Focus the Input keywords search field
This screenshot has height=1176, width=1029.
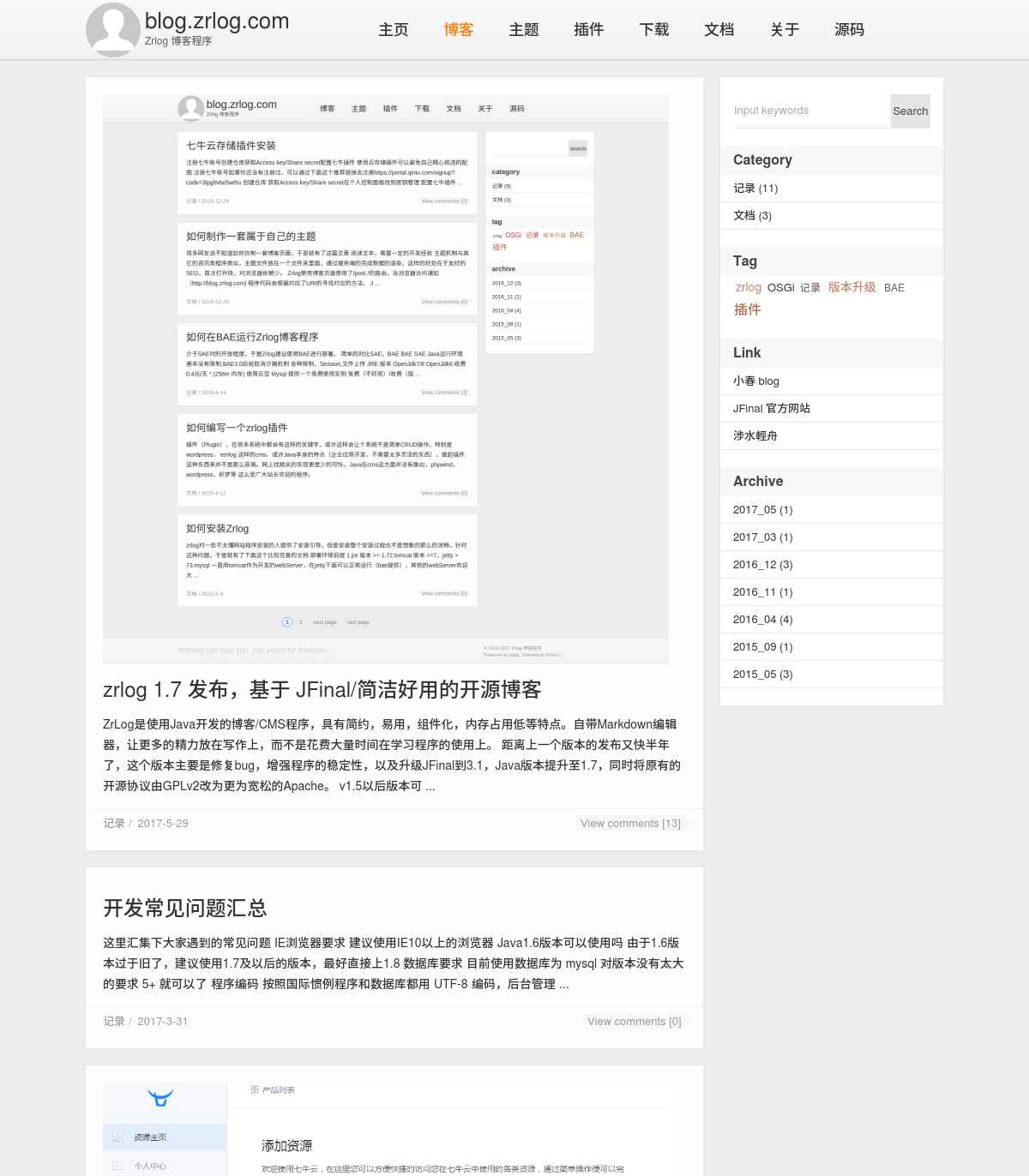click(812, 111)
